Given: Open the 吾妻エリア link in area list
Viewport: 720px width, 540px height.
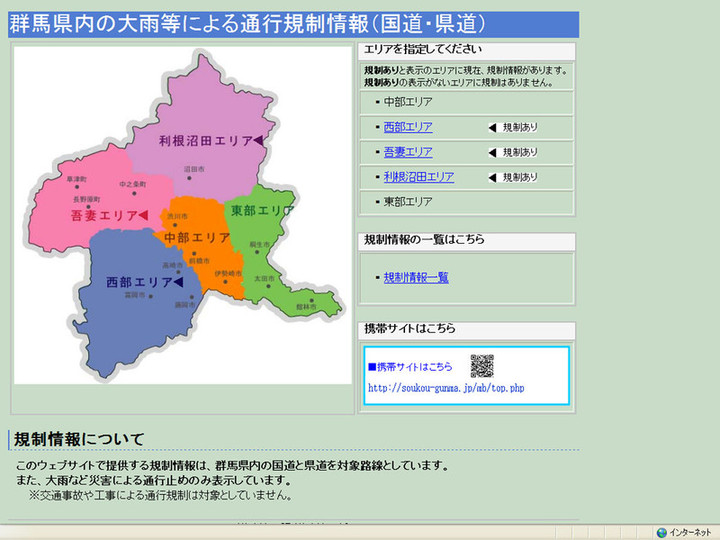Looking at the screenshot, I should 408,152.
